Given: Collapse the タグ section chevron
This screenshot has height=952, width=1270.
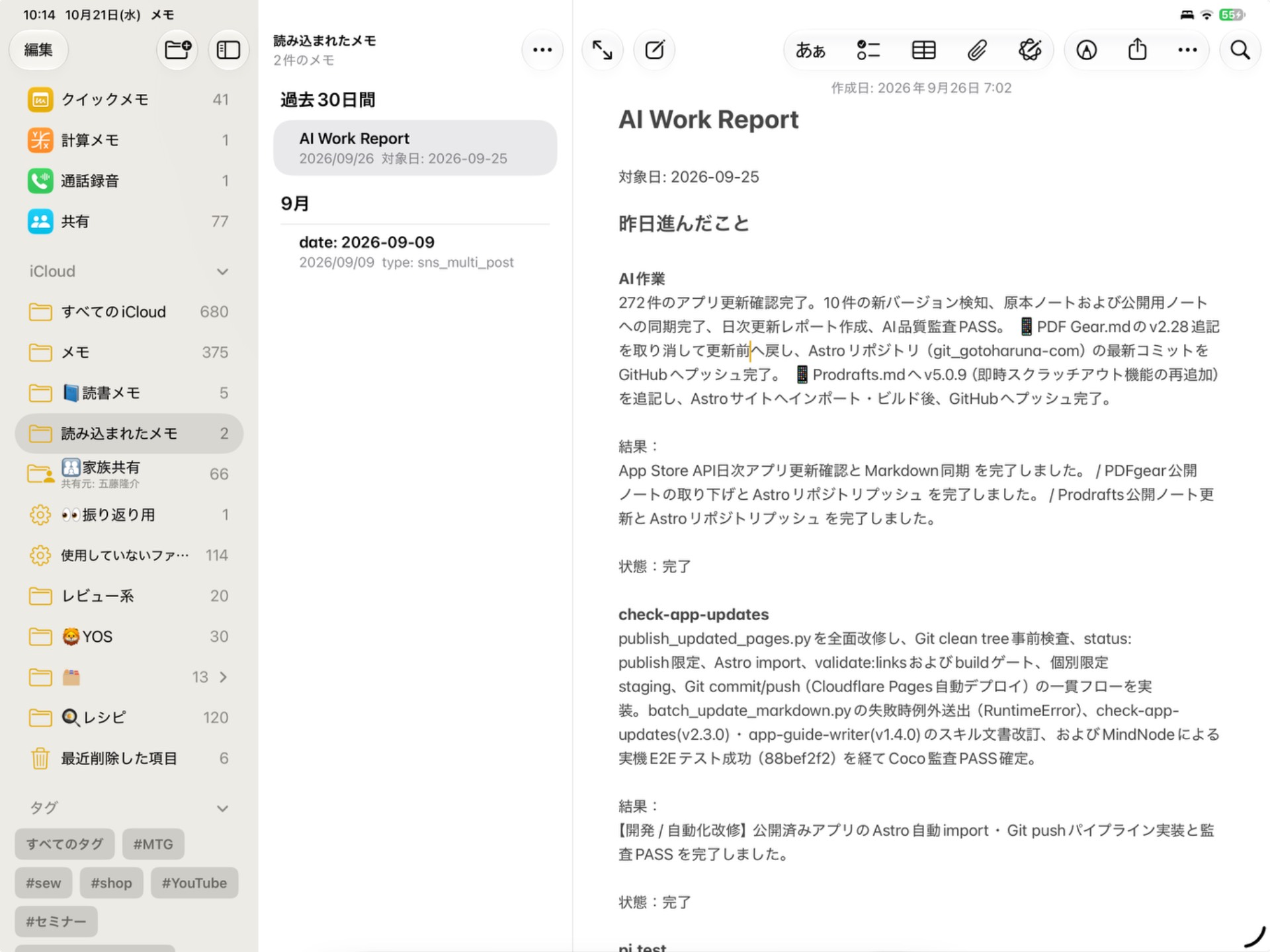Looking at the screenshot, I should pyautogui.click(x=223, y=809).
